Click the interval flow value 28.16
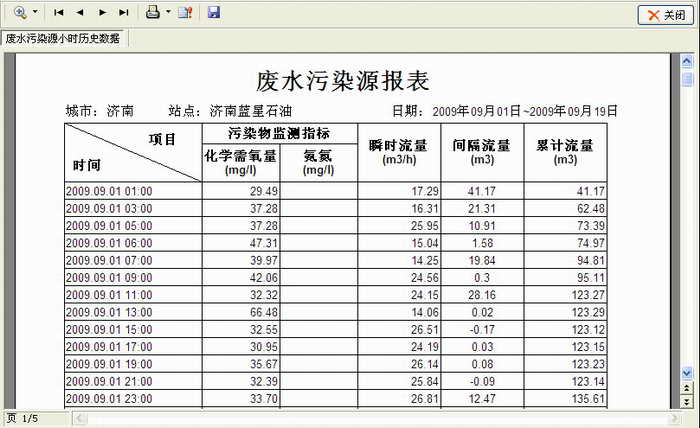700x428 pixels. (482, 295)
